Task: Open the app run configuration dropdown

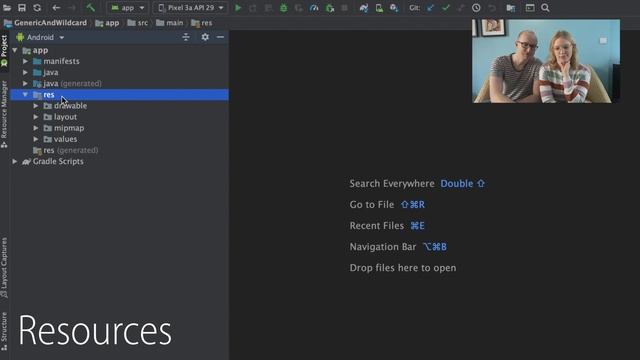Action: click(x=128, y=8)
